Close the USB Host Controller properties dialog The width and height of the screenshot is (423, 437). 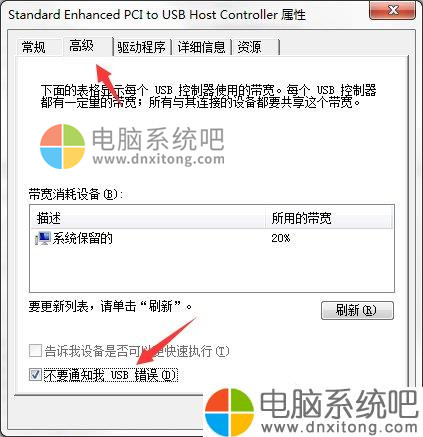392,10
